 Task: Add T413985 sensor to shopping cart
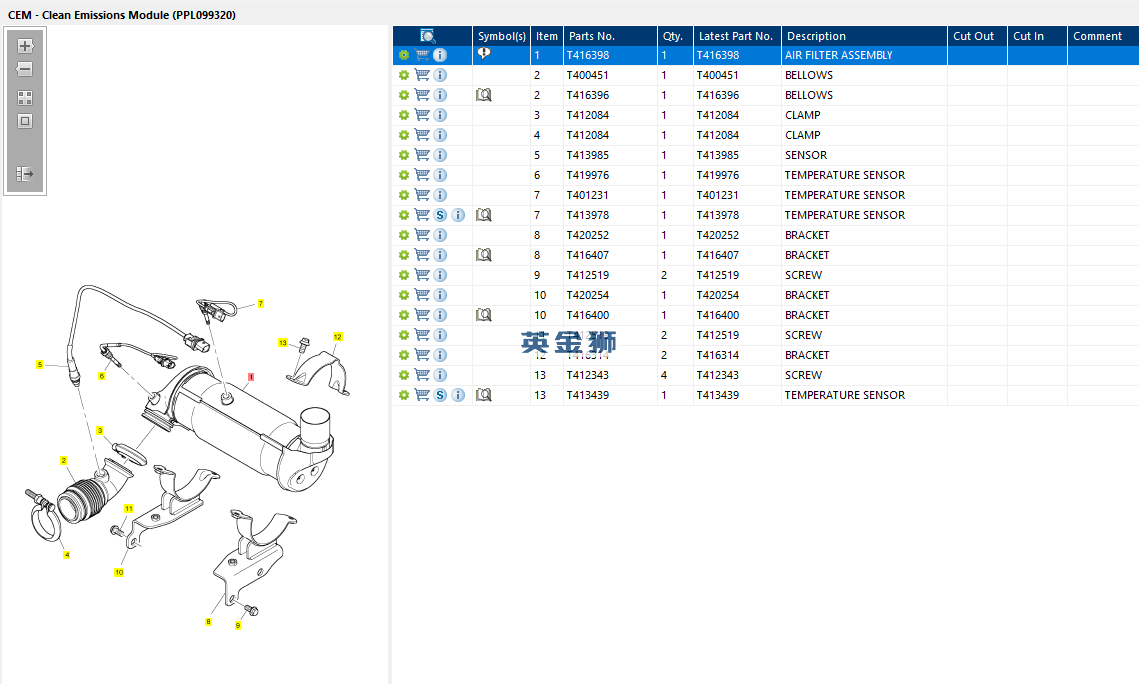coord(422,155)
